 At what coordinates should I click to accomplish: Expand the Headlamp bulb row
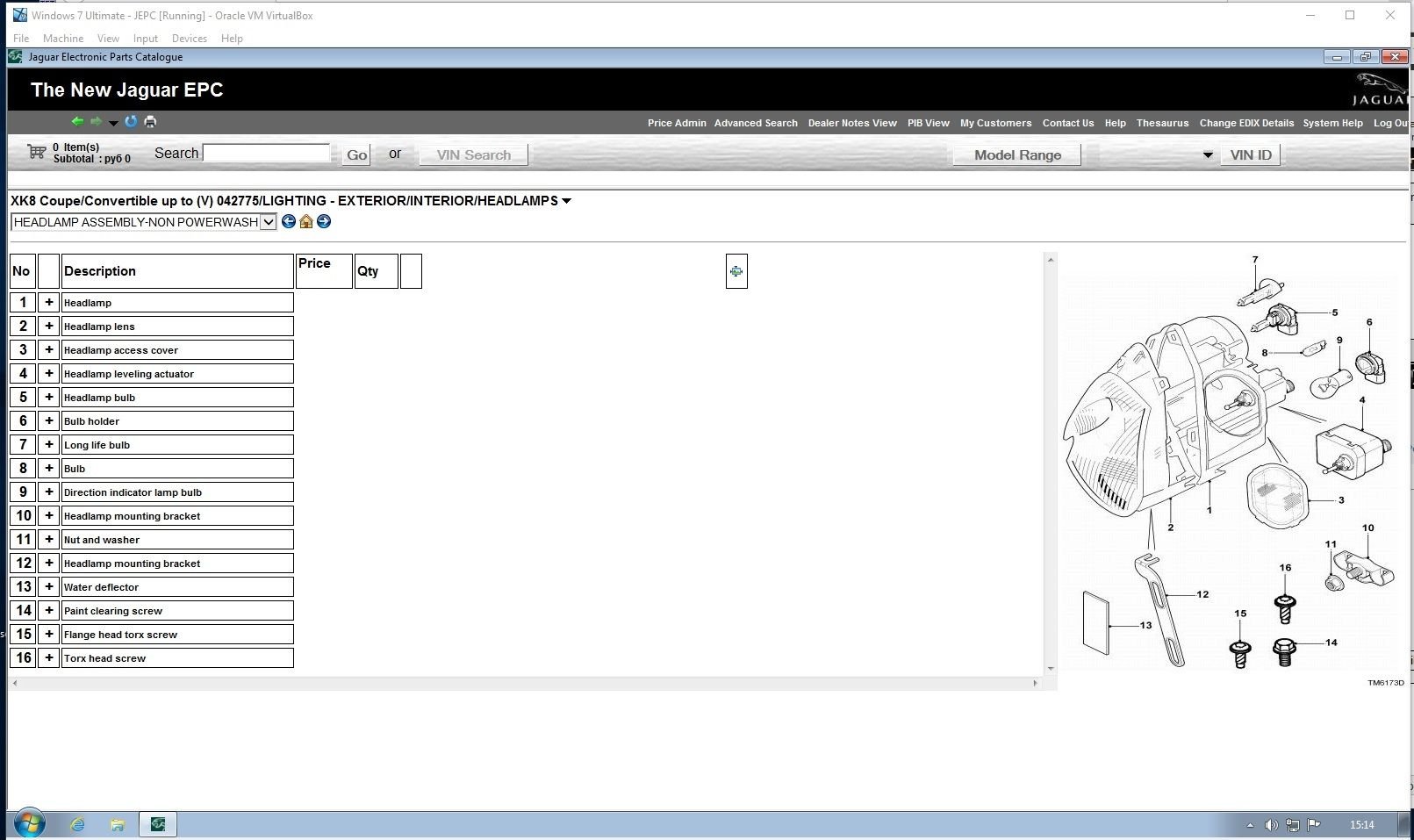pos(49,397)
